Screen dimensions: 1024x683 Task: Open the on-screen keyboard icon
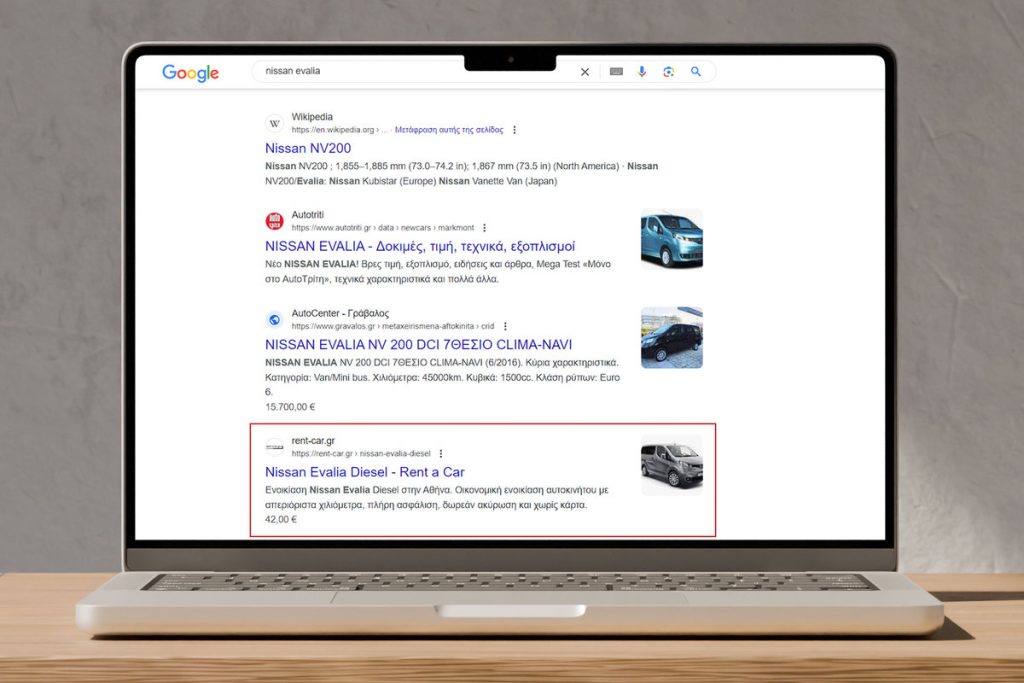tap(616, 72)
